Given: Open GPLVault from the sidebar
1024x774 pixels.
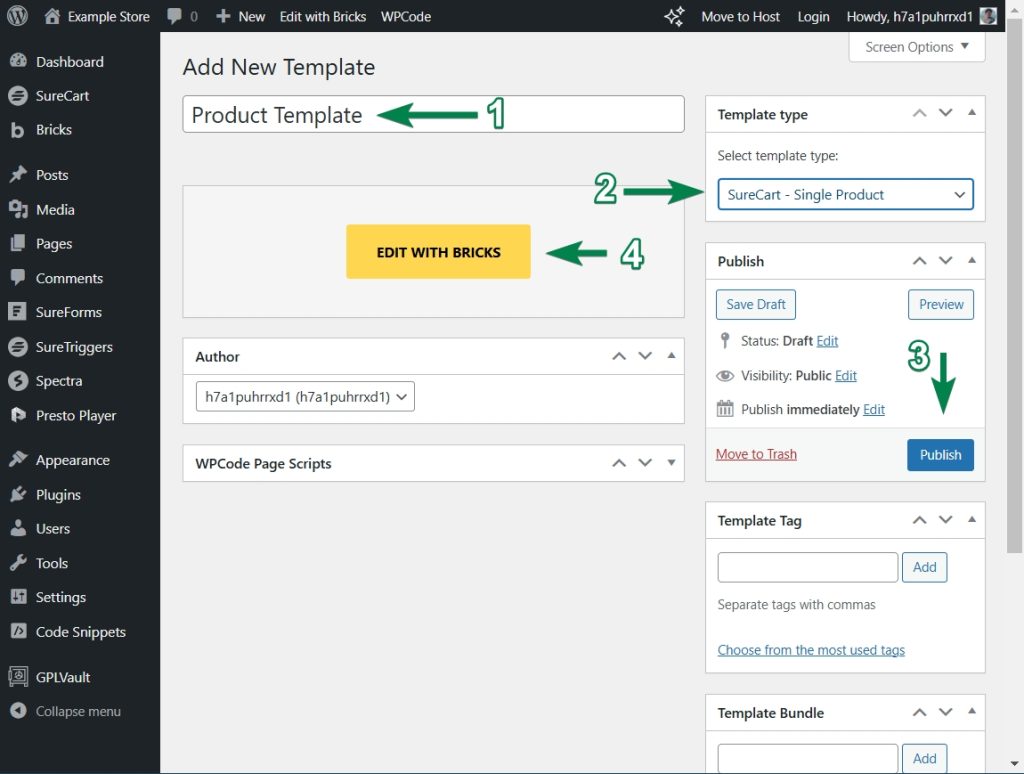Looking at the screenshot, I should 62,677.
